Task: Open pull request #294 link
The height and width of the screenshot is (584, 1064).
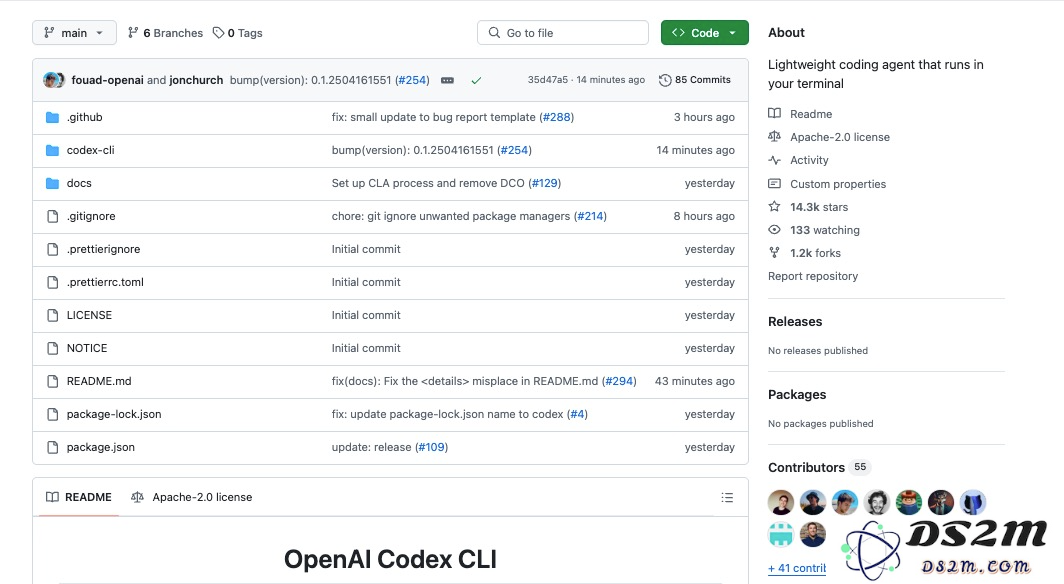Action: click(x=619, y=381)
